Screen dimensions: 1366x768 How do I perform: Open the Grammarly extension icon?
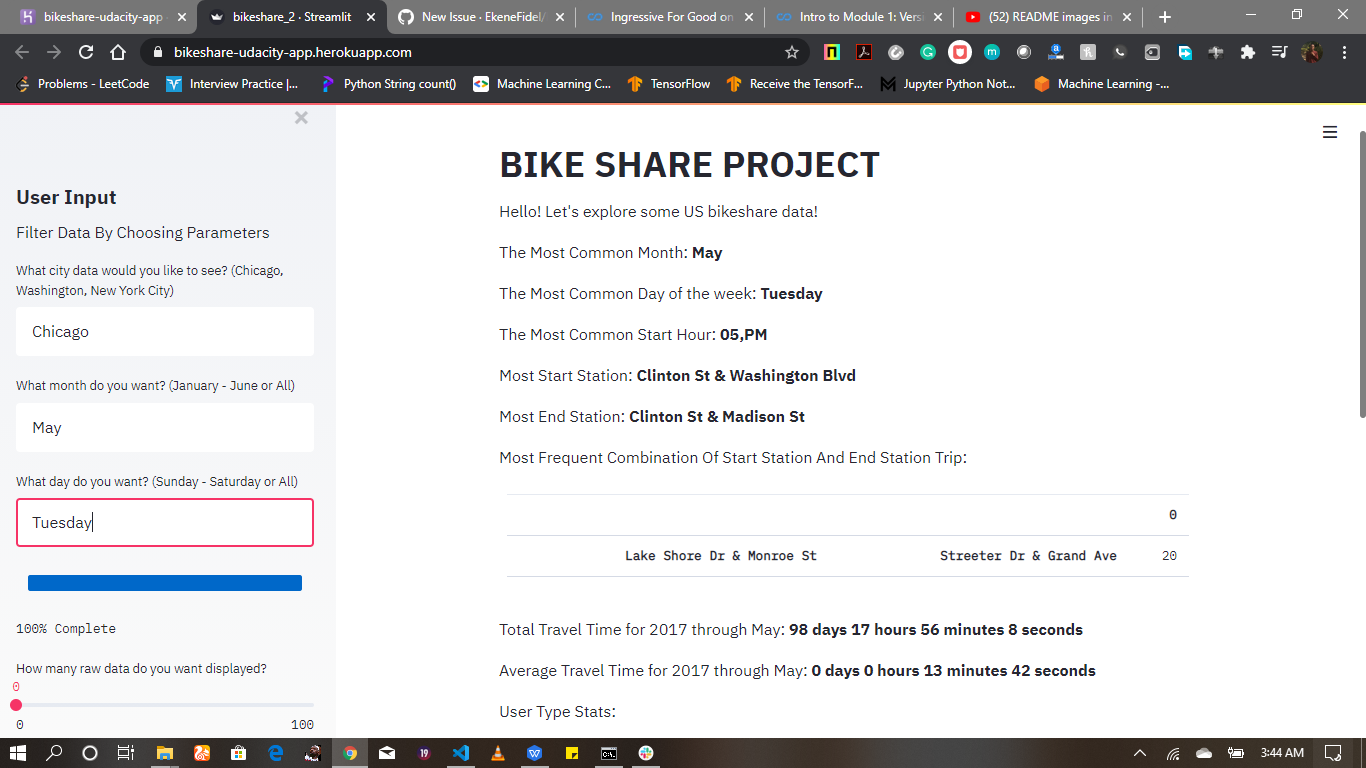pyautogui.click(x=929, y=52)
